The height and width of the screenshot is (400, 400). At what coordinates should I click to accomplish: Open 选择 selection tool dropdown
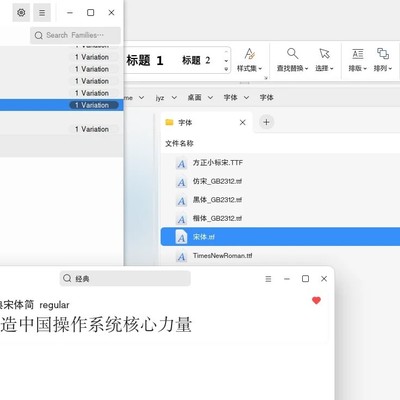point(324,60)
